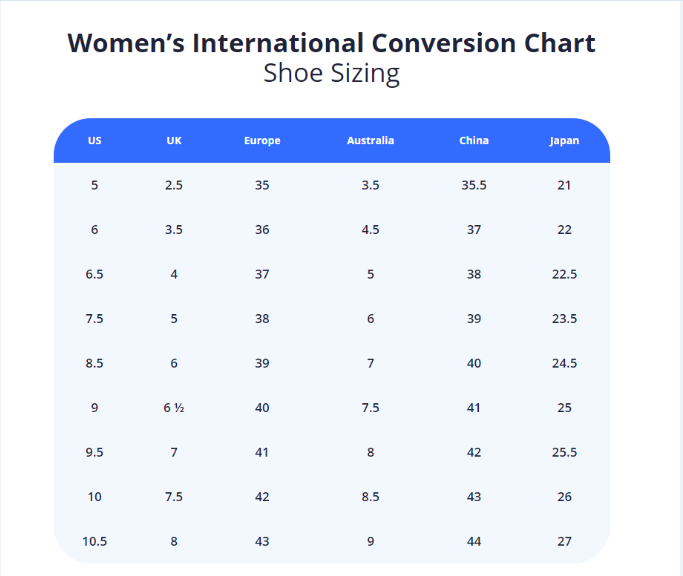Click the Australia column header
This screenshot has height=576, width=683.
point(370,141)
